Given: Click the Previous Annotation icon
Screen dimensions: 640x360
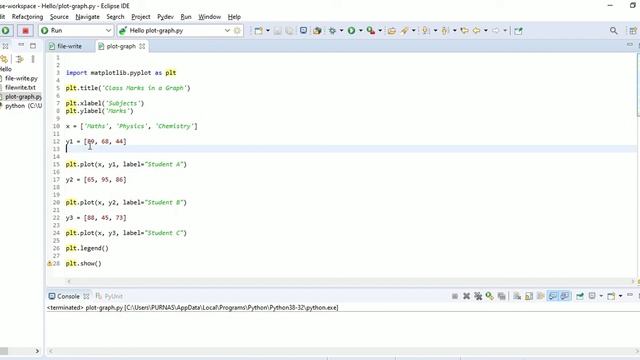Looking at the screenshot, I should pos(445,31).
